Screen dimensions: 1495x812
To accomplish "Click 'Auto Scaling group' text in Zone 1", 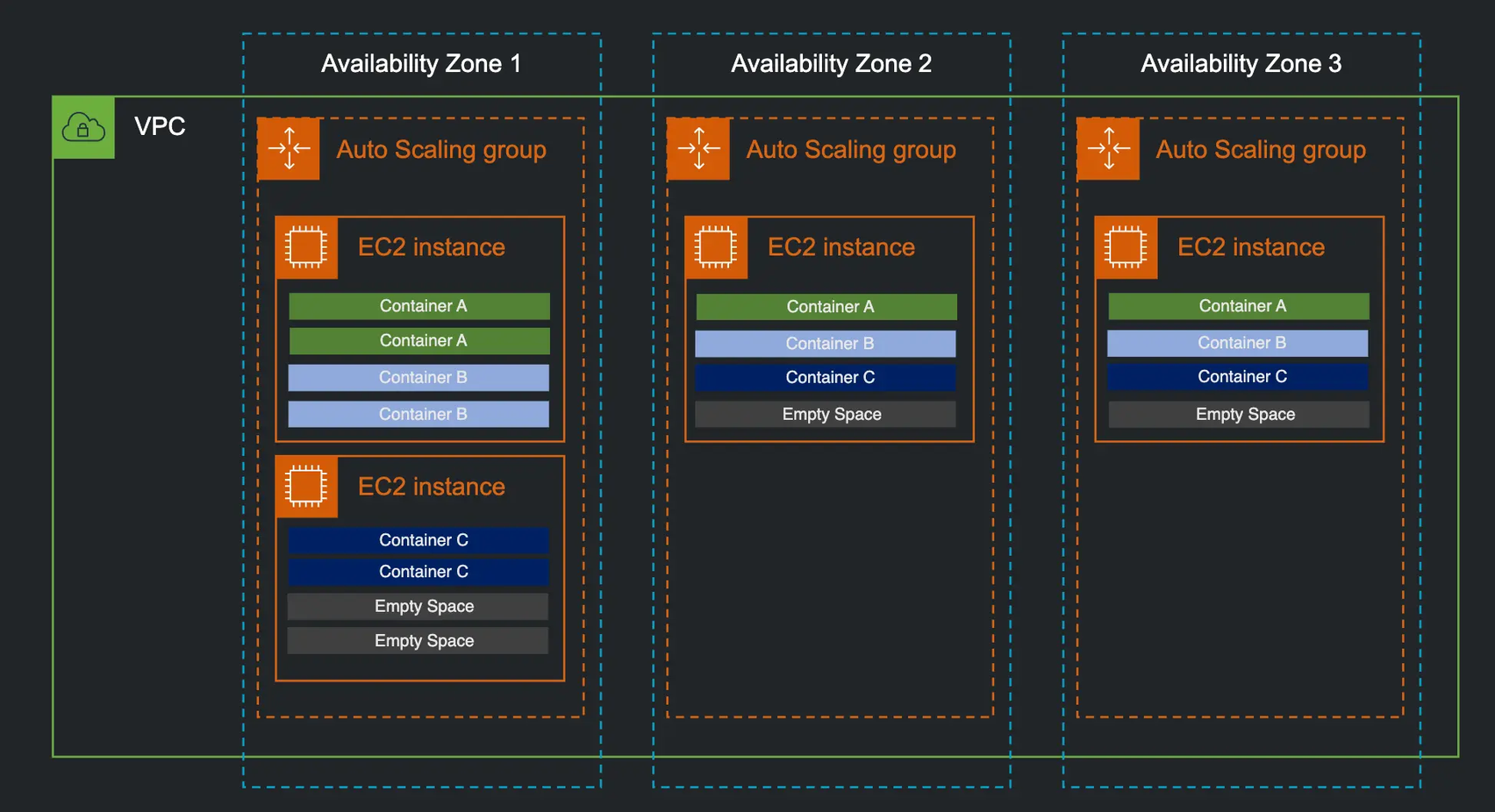I will click(441, 150).
